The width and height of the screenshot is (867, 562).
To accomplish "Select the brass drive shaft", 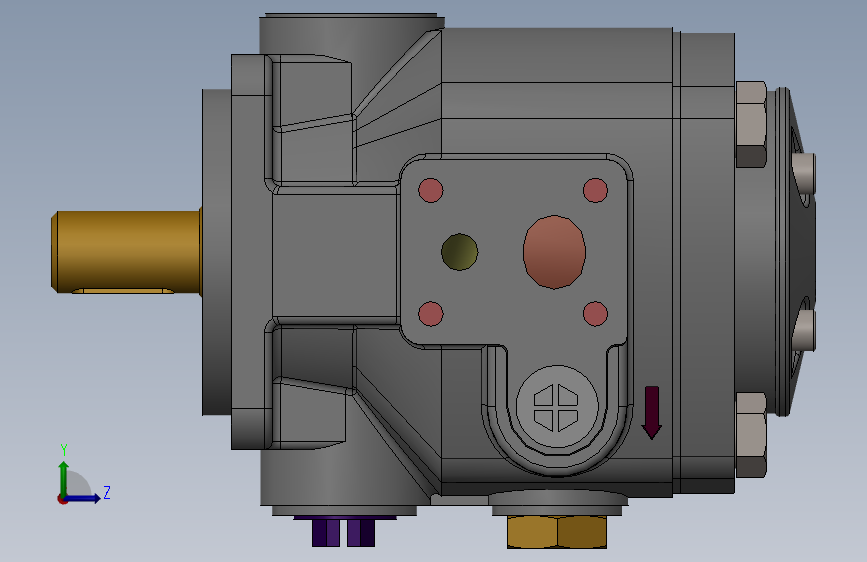I will (126, 252).
